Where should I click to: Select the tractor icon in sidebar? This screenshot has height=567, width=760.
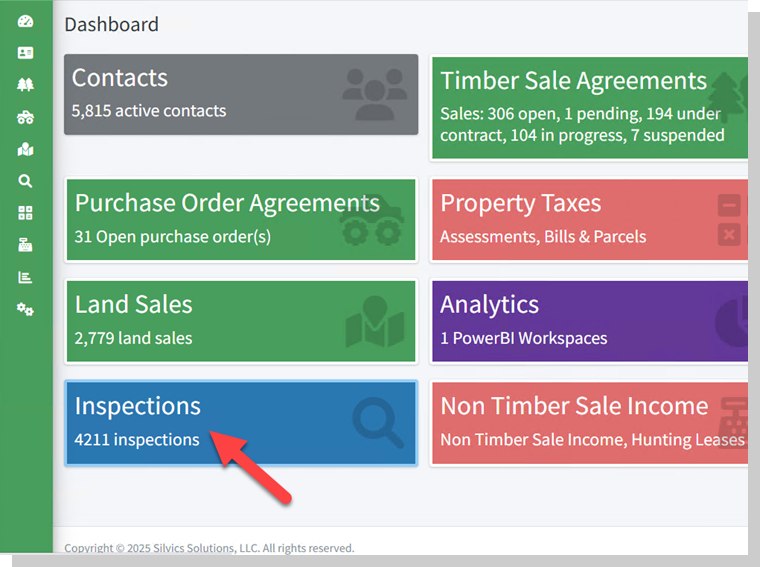tap(25, 117)
